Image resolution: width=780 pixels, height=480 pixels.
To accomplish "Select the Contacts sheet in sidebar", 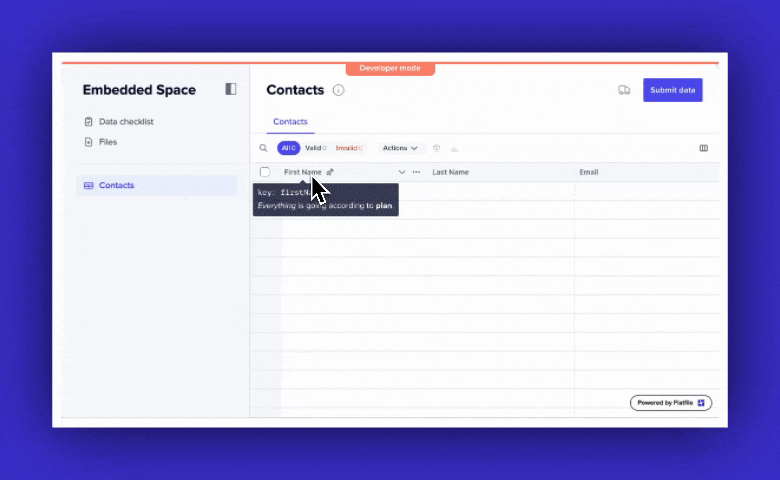I will 157,185.
